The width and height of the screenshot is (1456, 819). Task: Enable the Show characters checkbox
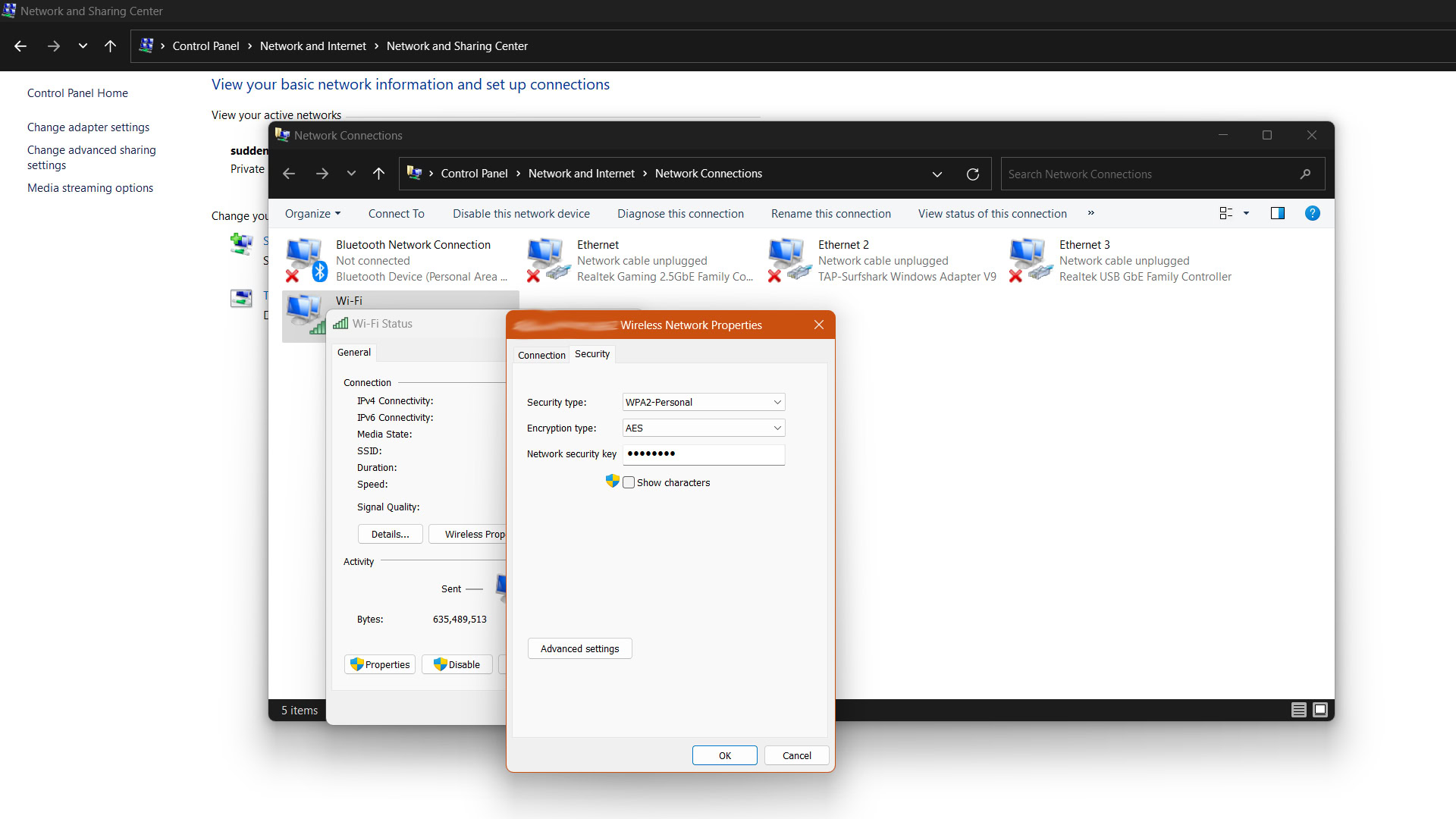point(629,482)
